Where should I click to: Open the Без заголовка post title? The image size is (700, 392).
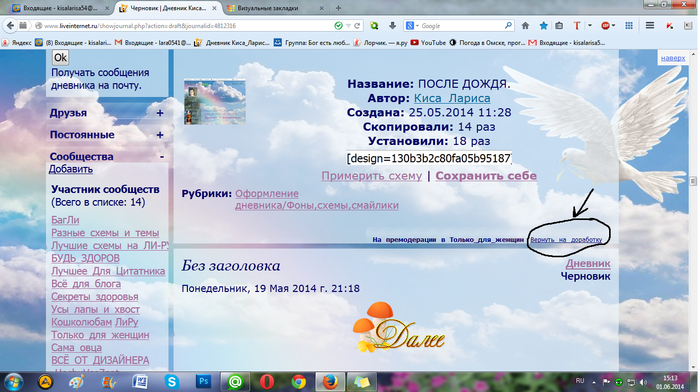click(231, 266)
